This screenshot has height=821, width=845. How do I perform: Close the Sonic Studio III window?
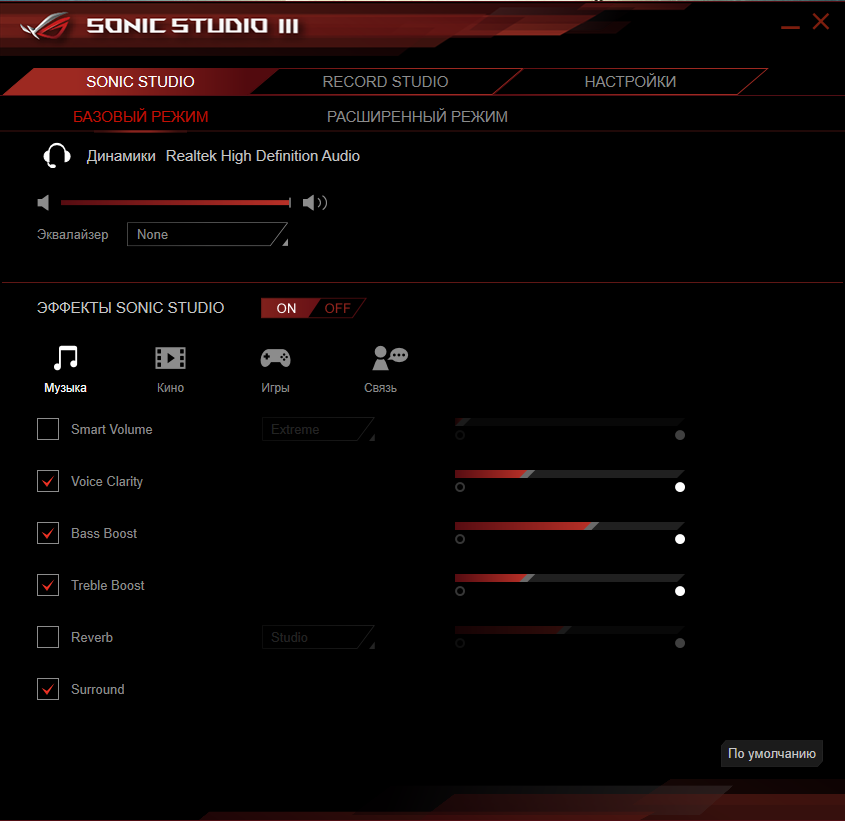click(821, 22)
